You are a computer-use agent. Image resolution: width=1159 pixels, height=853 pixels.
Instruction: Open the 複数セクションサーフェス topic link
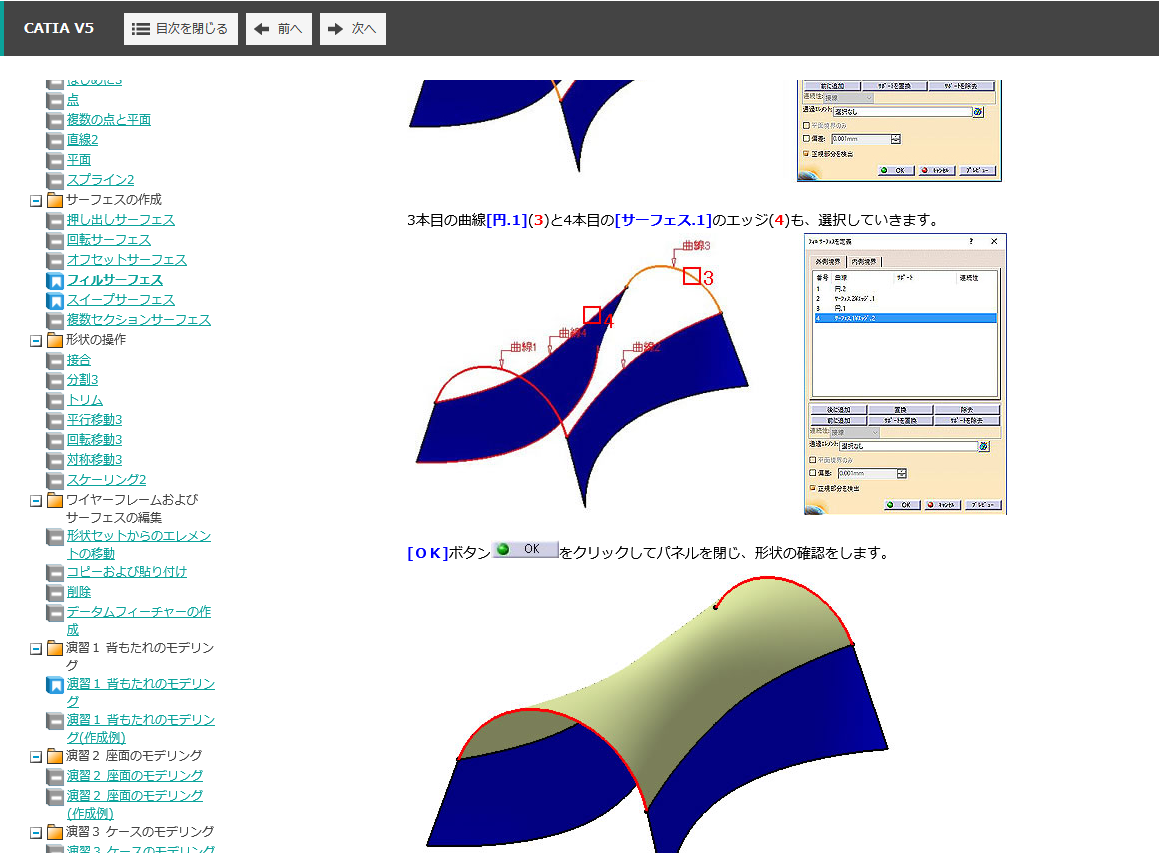click(138, 320)
